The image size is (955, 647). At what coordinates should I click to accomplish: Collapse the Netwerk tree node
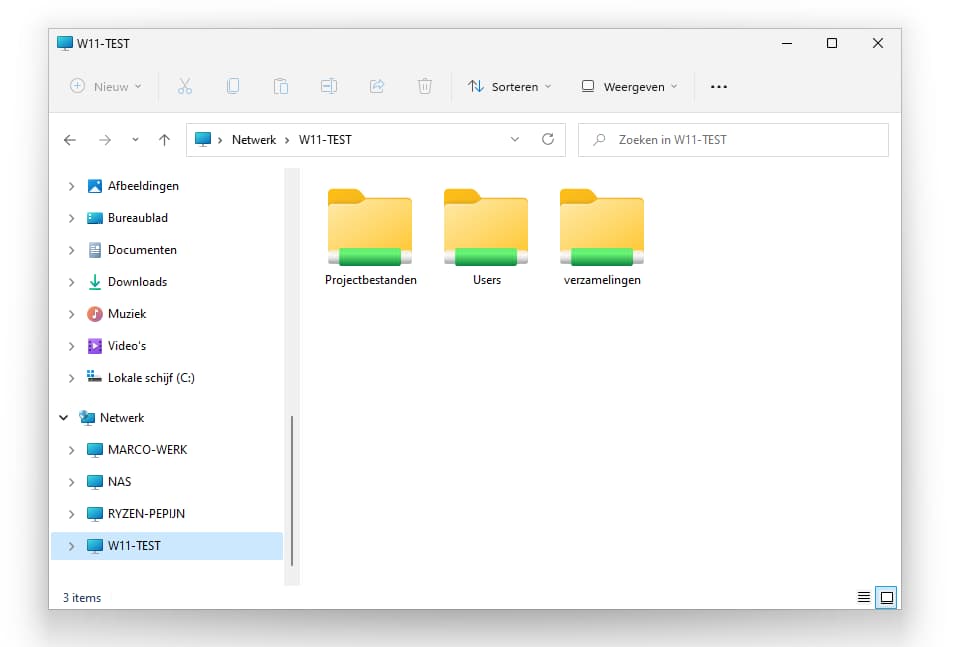pyautogui.click(x=63, y=418)
